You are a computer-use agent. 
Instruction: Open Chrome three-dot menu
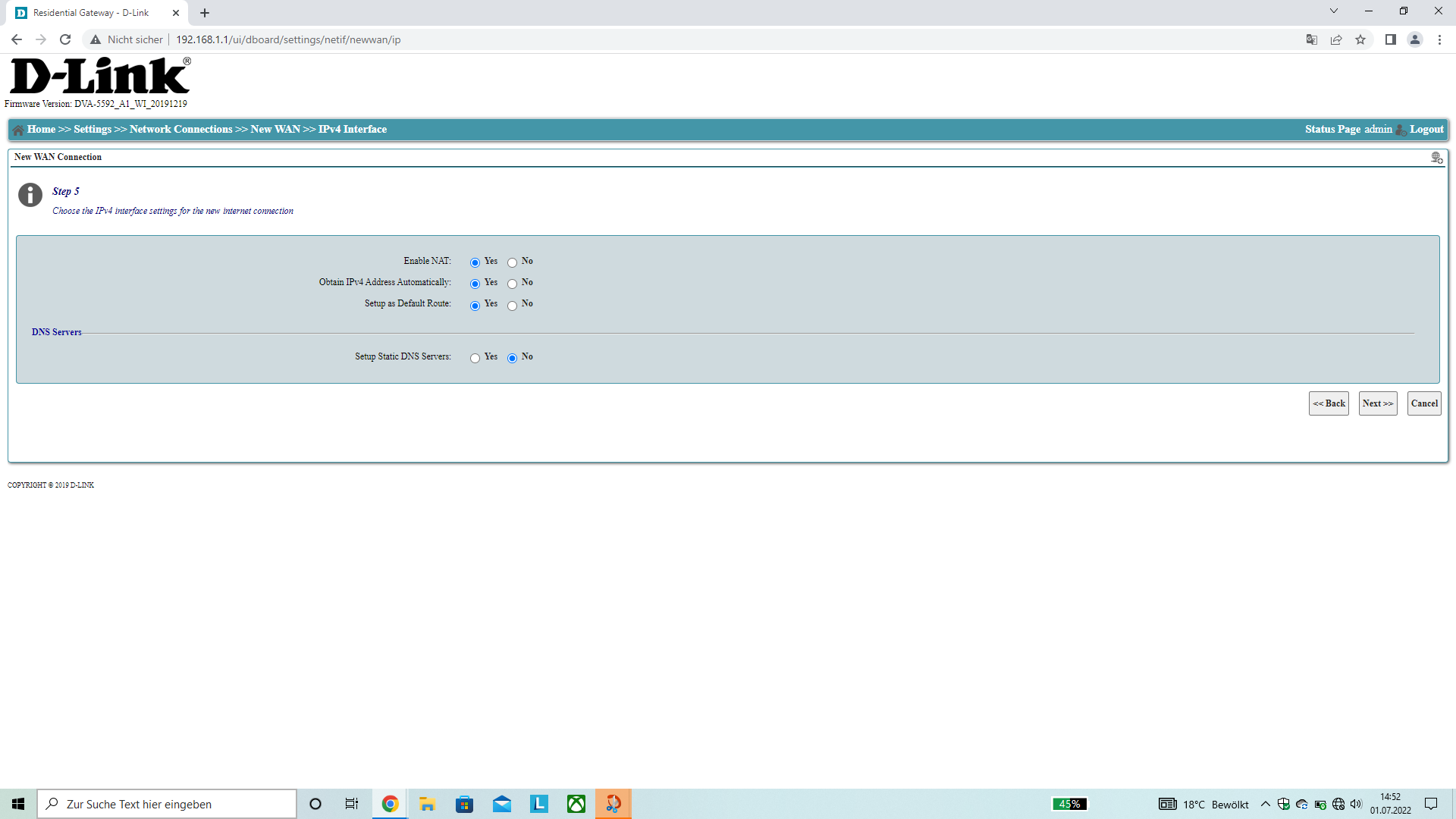[1439, 39]
